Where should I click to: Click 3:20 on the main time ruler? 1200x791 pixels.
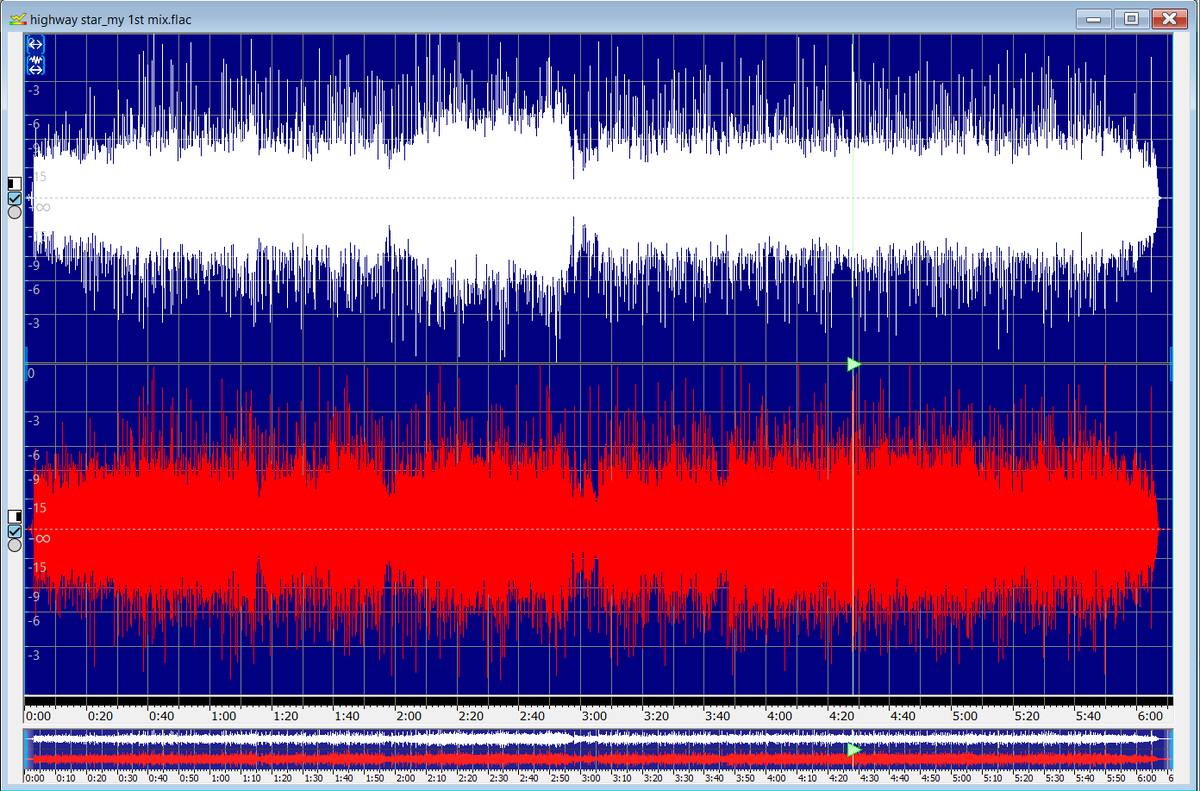point(656,716)
